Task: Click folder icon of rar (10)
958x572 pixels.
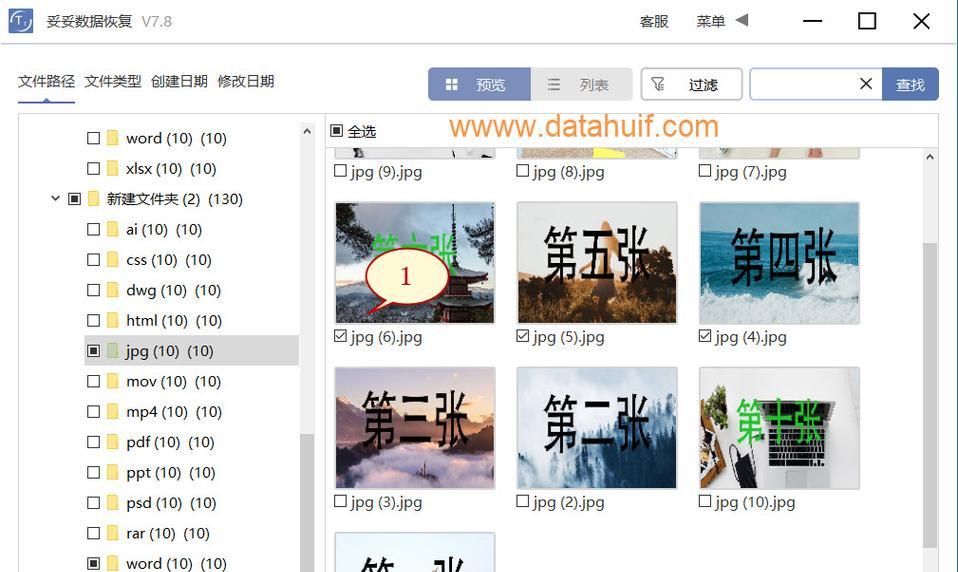Action: coord(112,533)
